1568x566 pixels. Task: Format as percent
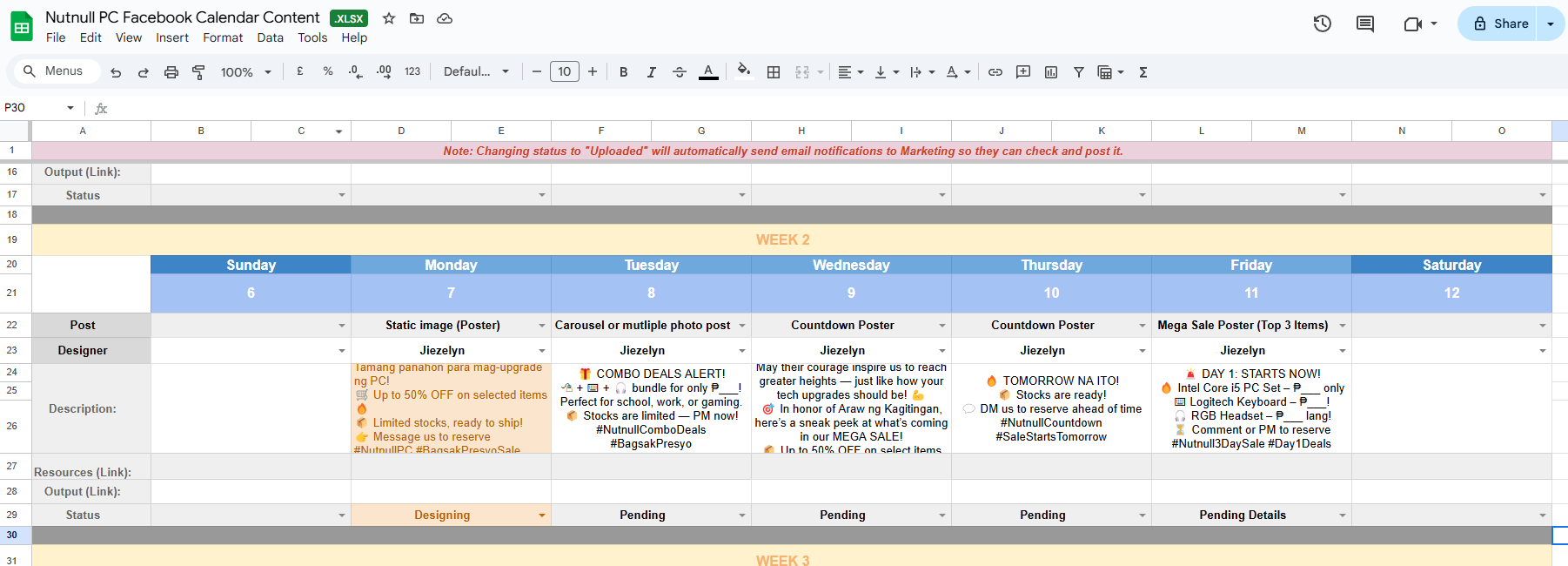(328, 71)
